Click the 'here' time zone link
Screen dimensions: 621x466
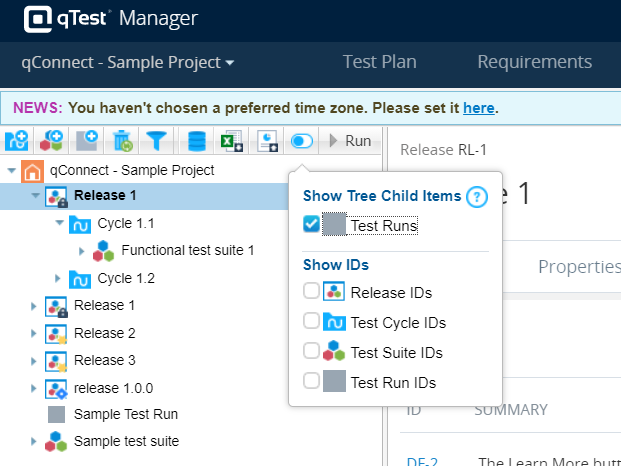point(478,107)
